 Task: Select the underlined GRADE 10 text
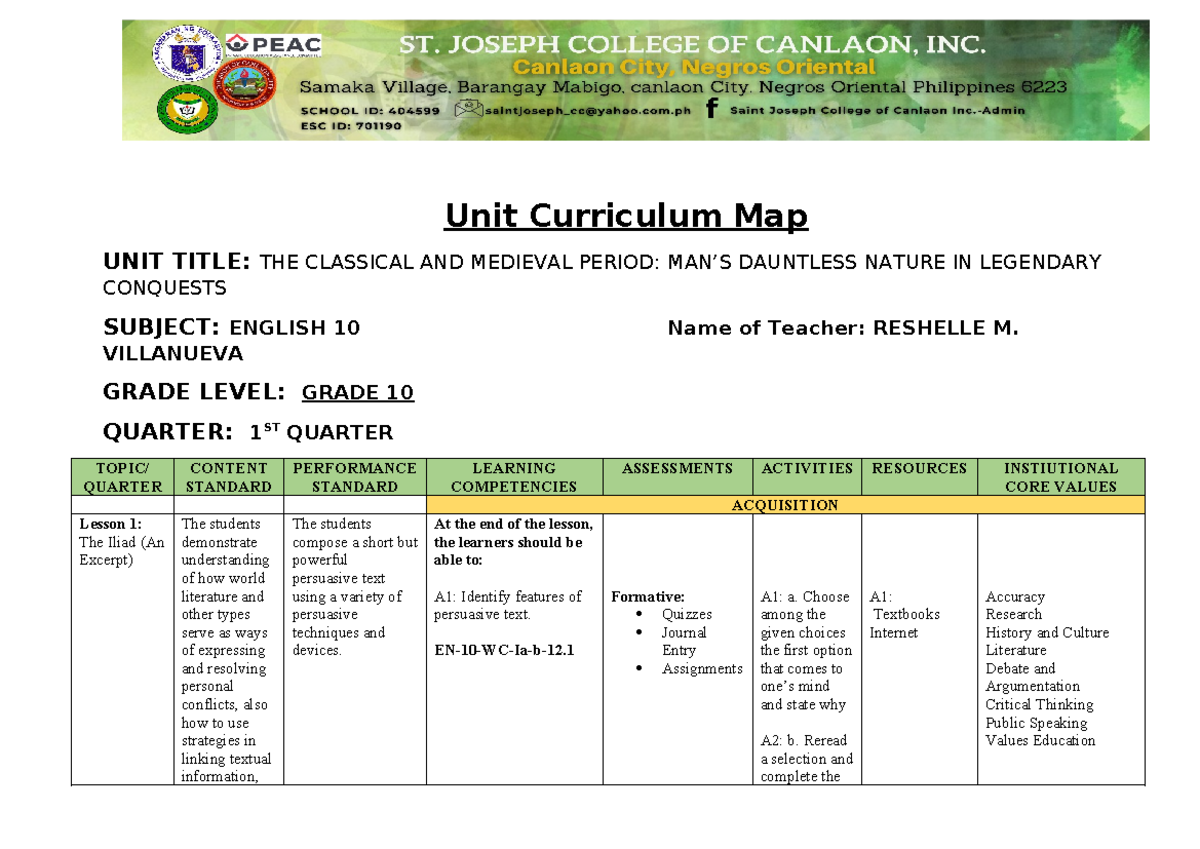(357, 392)
